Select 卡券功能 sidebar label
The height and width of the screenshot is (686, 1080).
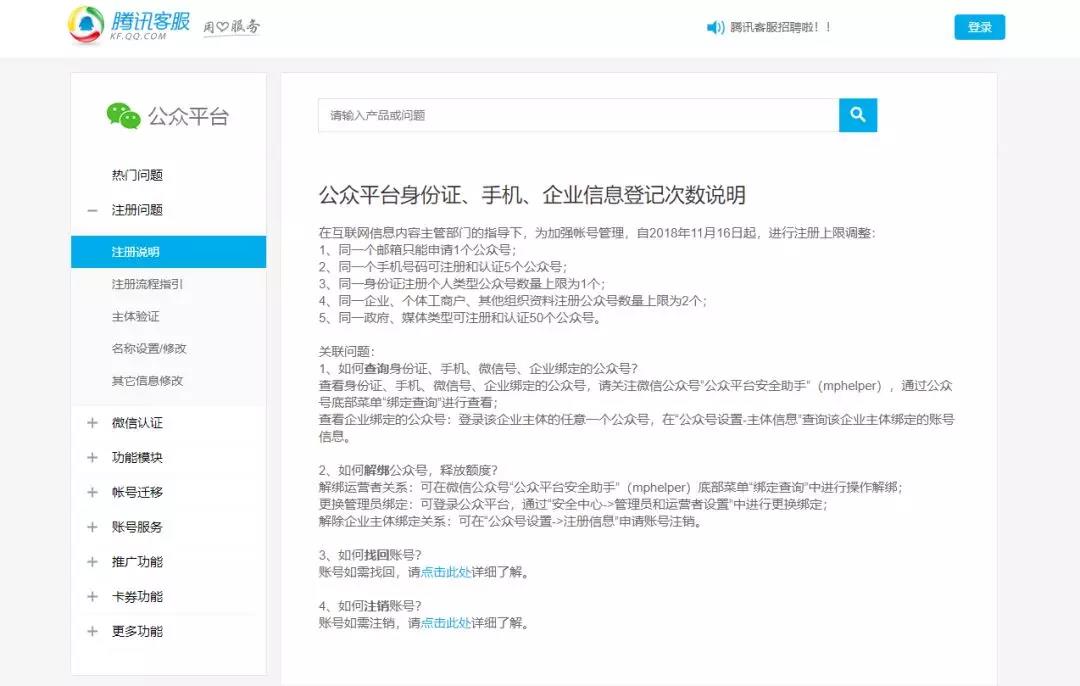coord(137,596)
